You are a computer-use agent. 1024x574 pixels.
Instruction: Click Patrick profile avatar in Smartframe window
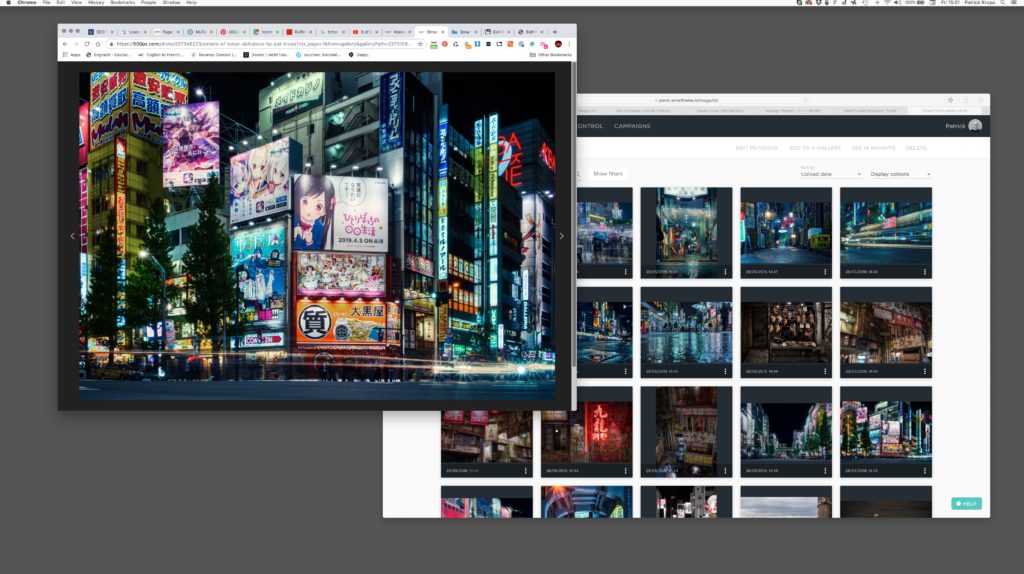point(975,126)
